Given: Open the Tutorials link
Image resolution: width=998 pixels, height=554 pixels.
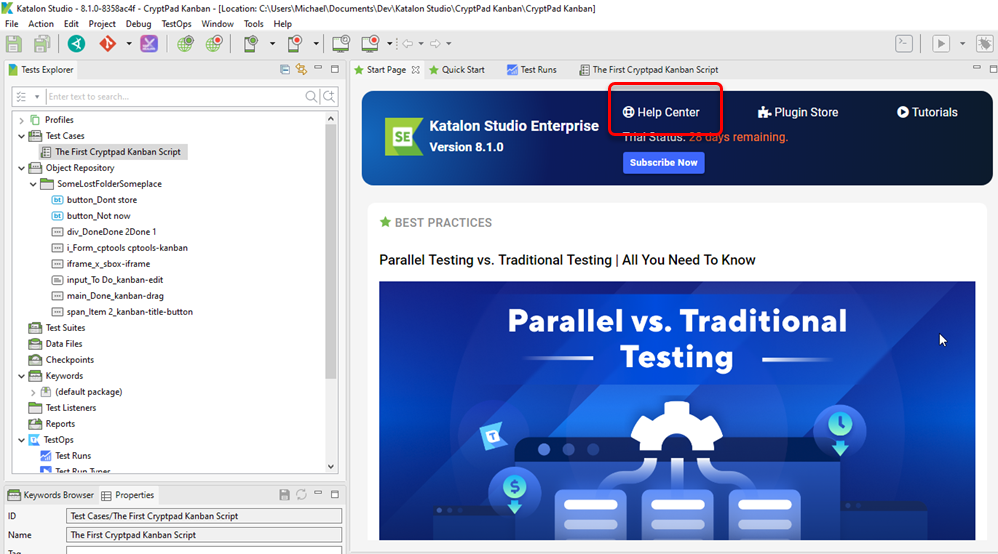Looking at the screenshot, I should click(927, 112).
